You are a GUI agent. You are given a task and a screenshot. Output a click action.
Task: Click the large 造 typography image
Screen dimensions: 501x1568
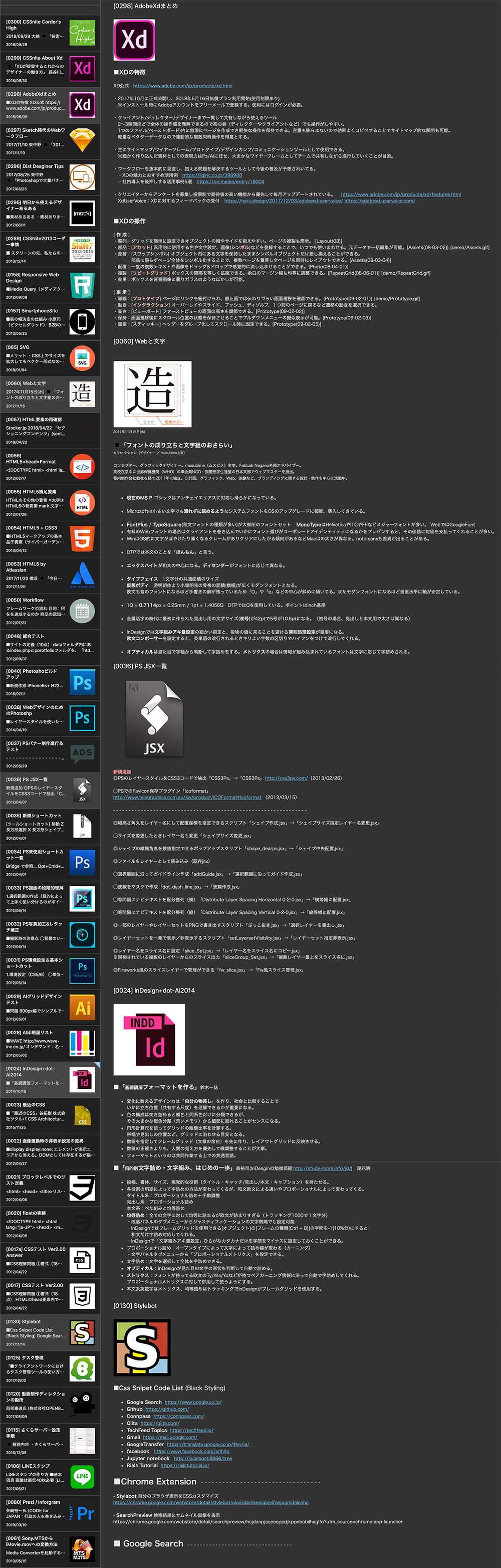(x=153, y=394)
